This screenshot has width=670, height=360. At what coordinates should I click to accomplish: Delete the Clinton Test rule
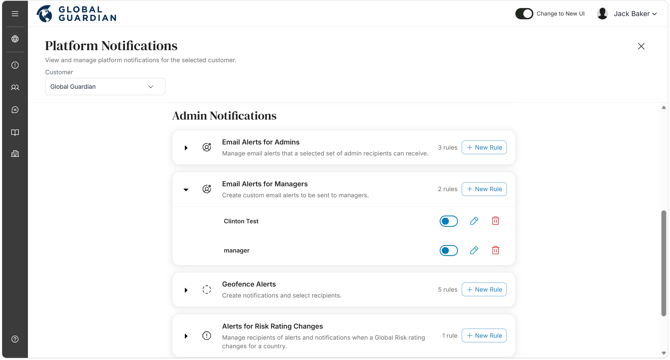(495, 221)
